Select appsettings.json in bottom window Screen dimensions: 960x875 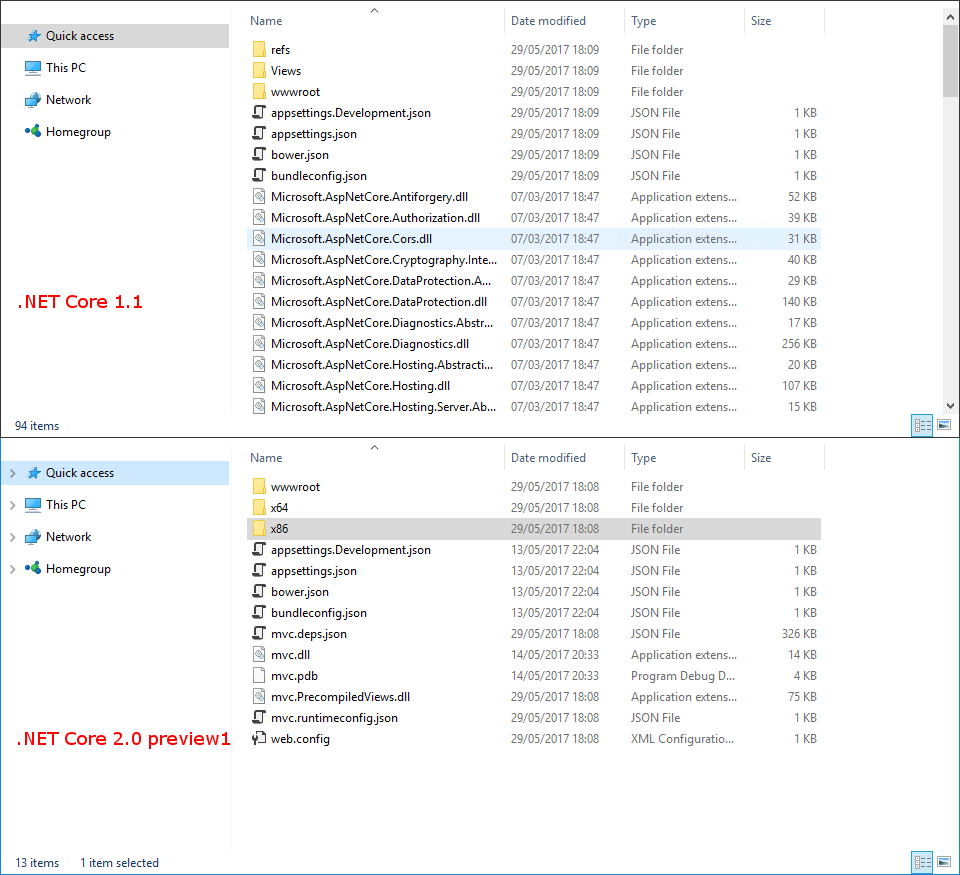[313, 571]
